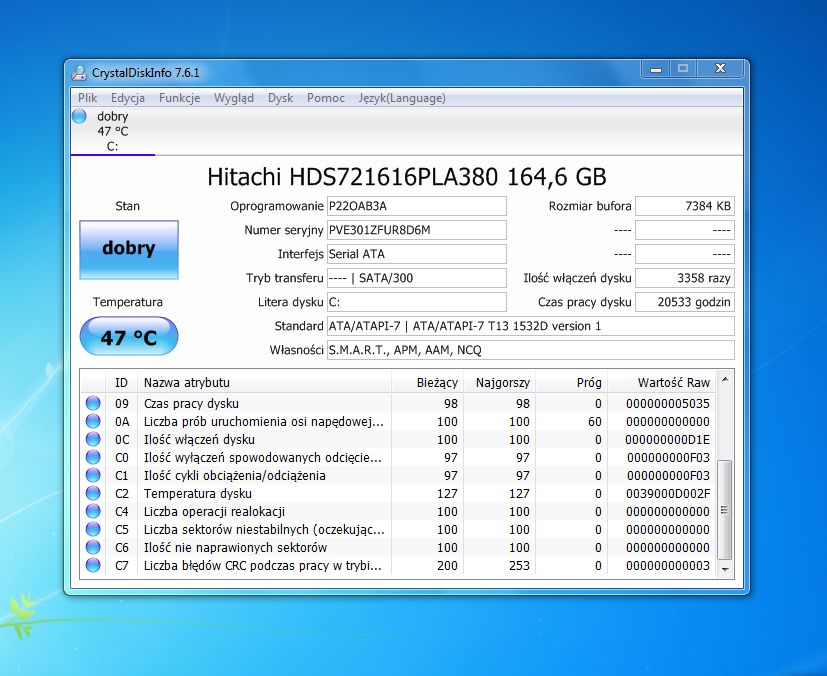Open the Funkcje menu
The width and height of the screenshot is (827, 676).
[179, 98]
